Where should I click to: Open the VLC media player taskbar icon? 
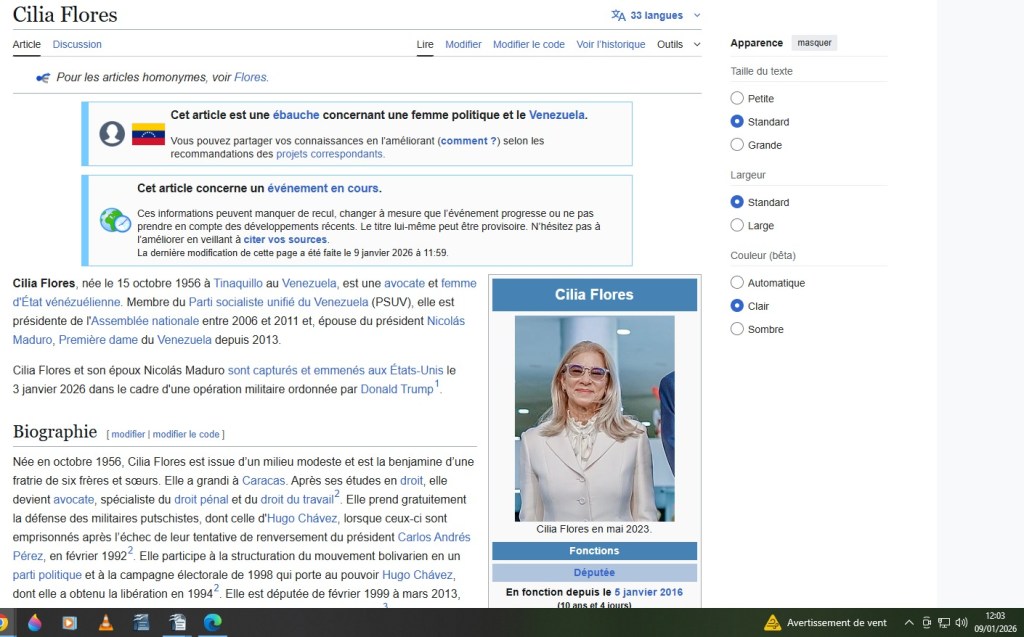point(105,622)
